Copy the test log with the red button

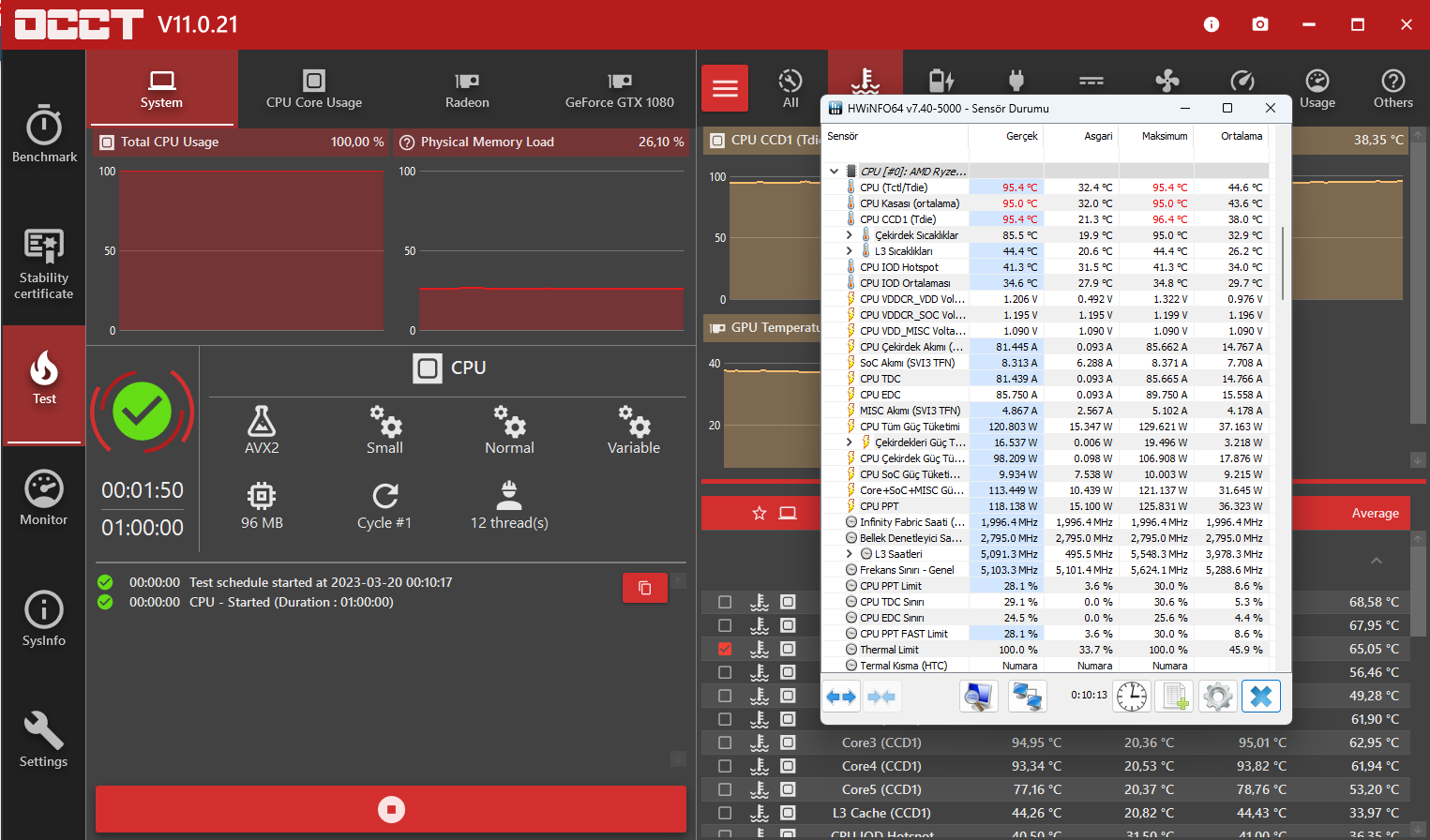pyautogui.click(x=645, y=588)
